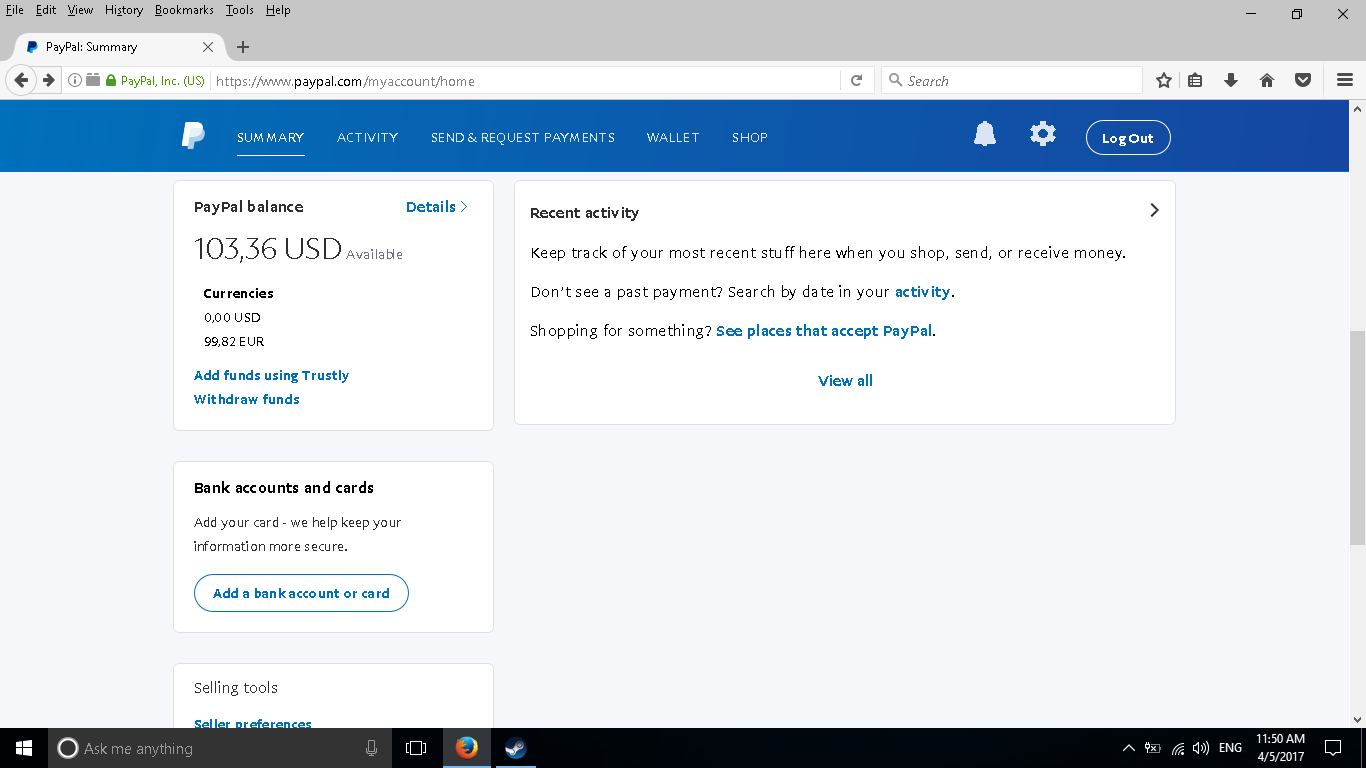Open Send & Request Payments tab
Image resolution: width=1366 pixels, height=768 pixels.
[x=523, y=138]
